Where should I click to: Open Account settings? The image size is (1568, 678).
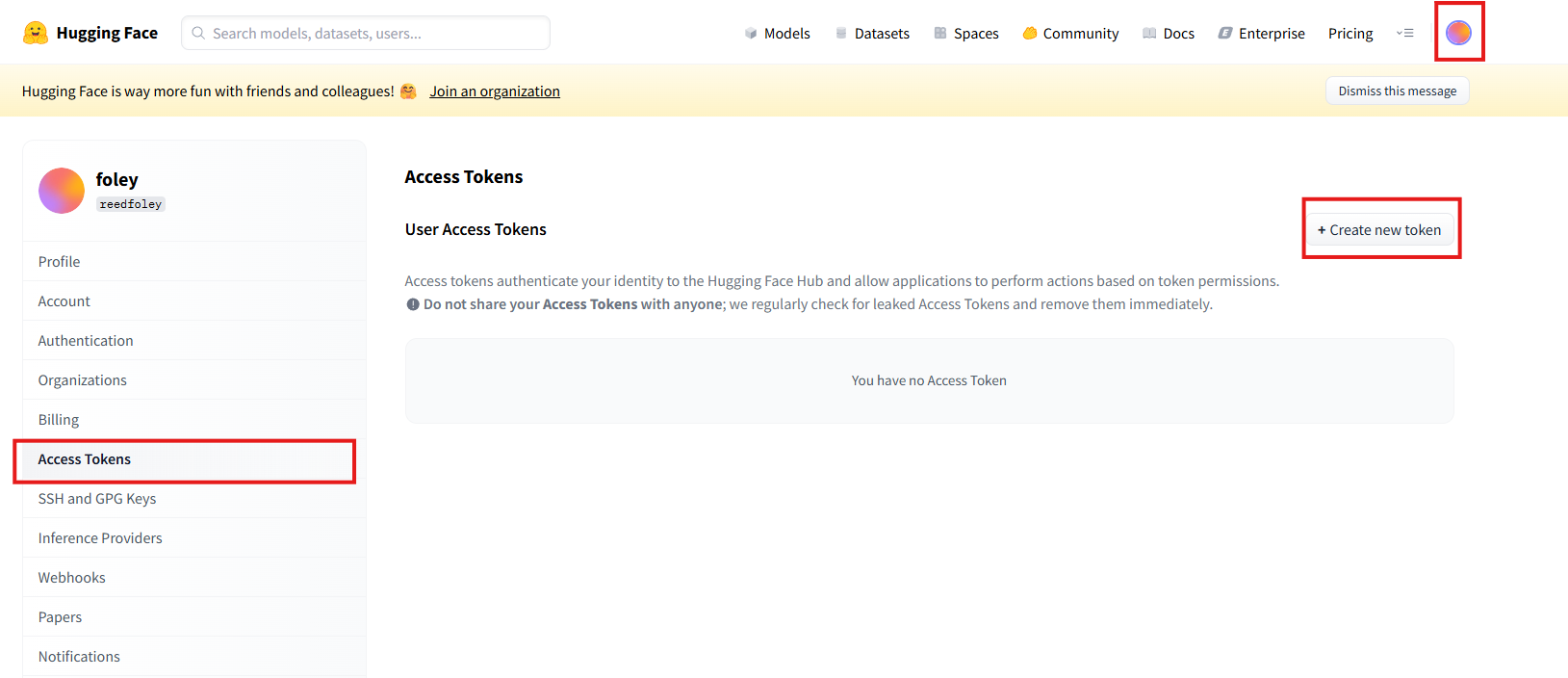click(193, 301)
